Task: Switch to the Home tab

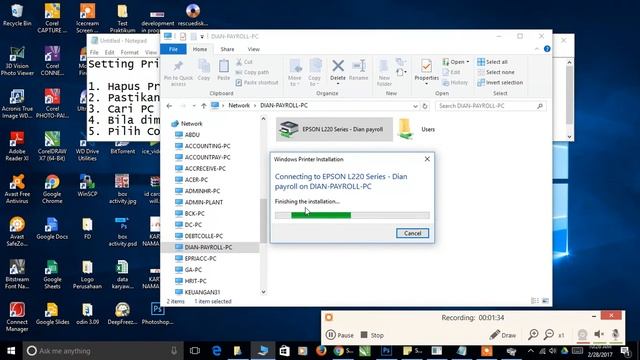Action: 200,49
